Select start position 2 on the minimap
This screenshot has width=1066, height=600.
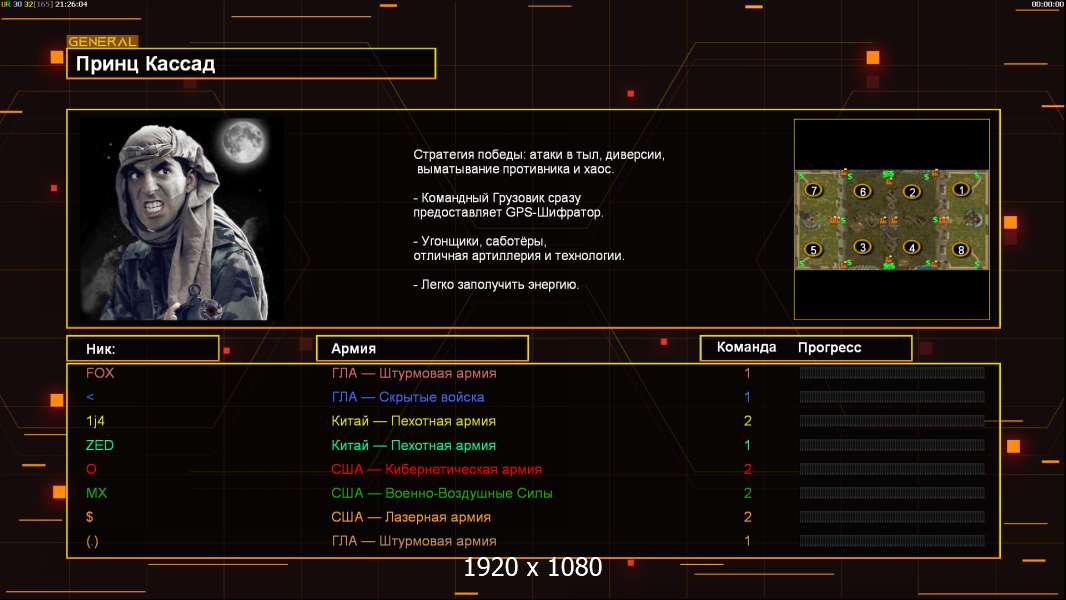(x=912, y=192)
